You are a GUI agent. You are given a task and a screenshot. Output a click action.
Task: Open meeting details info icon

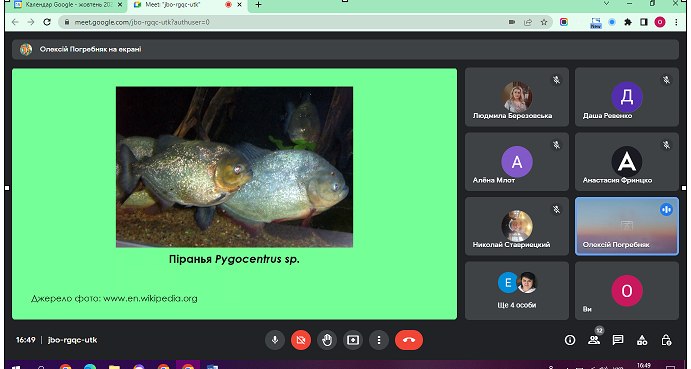click(570, 340)
